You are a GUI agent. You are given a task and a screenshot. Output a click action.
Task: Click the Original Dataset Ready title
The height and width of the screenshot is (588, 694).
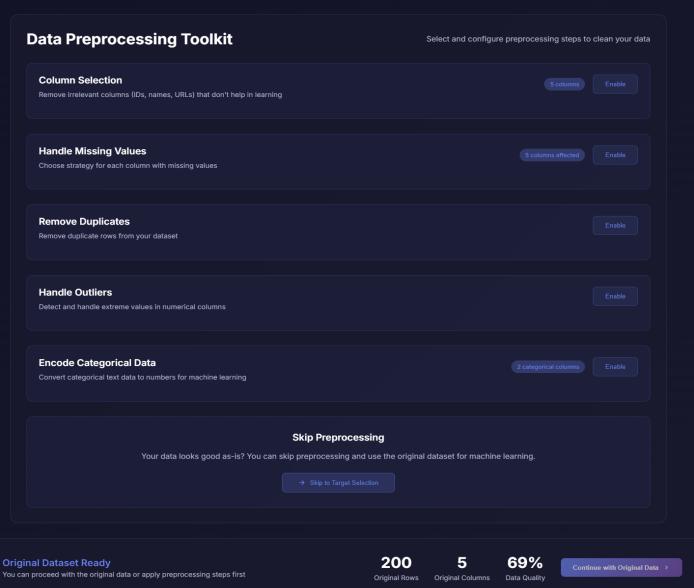(56, 562)
